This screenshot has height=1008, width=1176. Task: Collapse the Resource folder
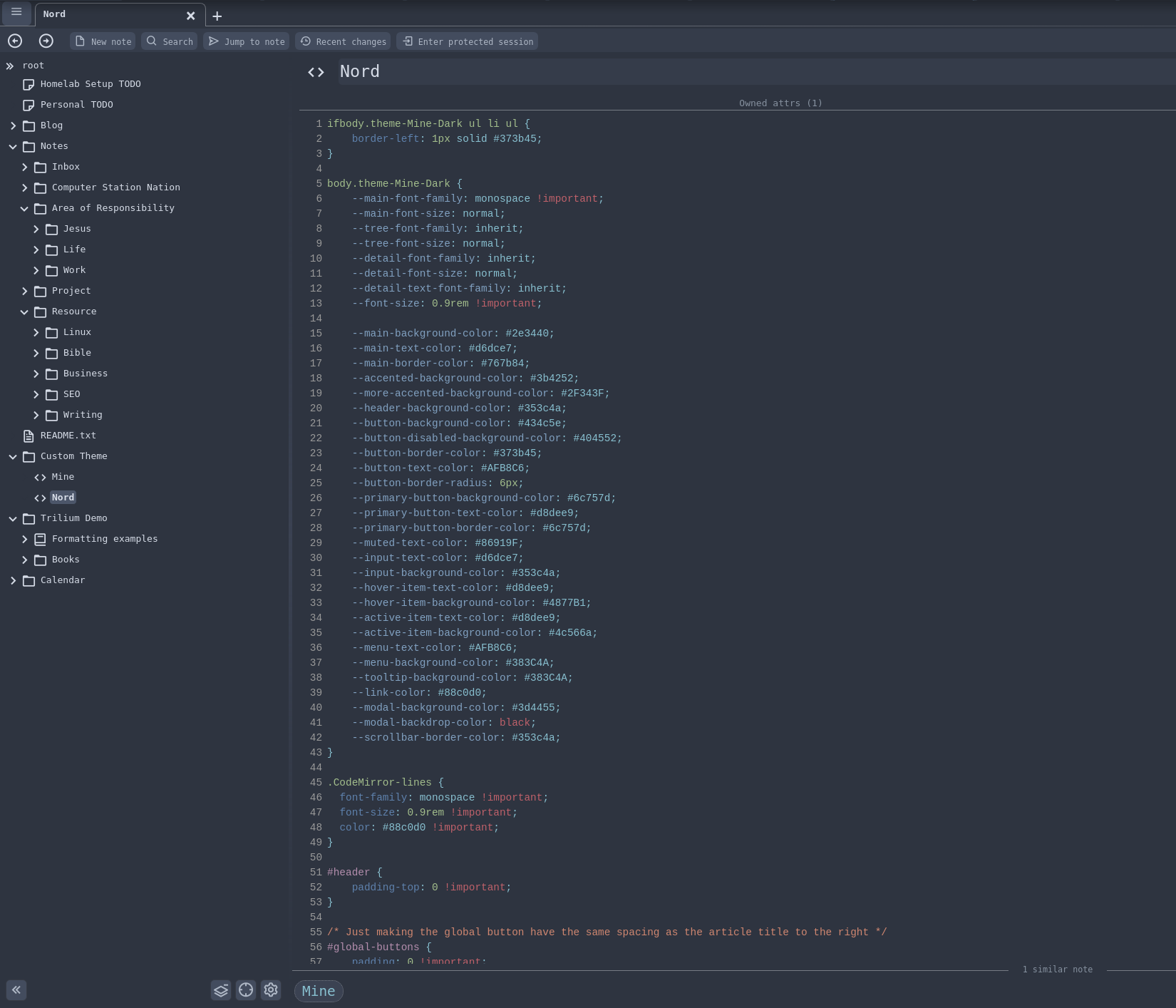click(x=24, y=312)
